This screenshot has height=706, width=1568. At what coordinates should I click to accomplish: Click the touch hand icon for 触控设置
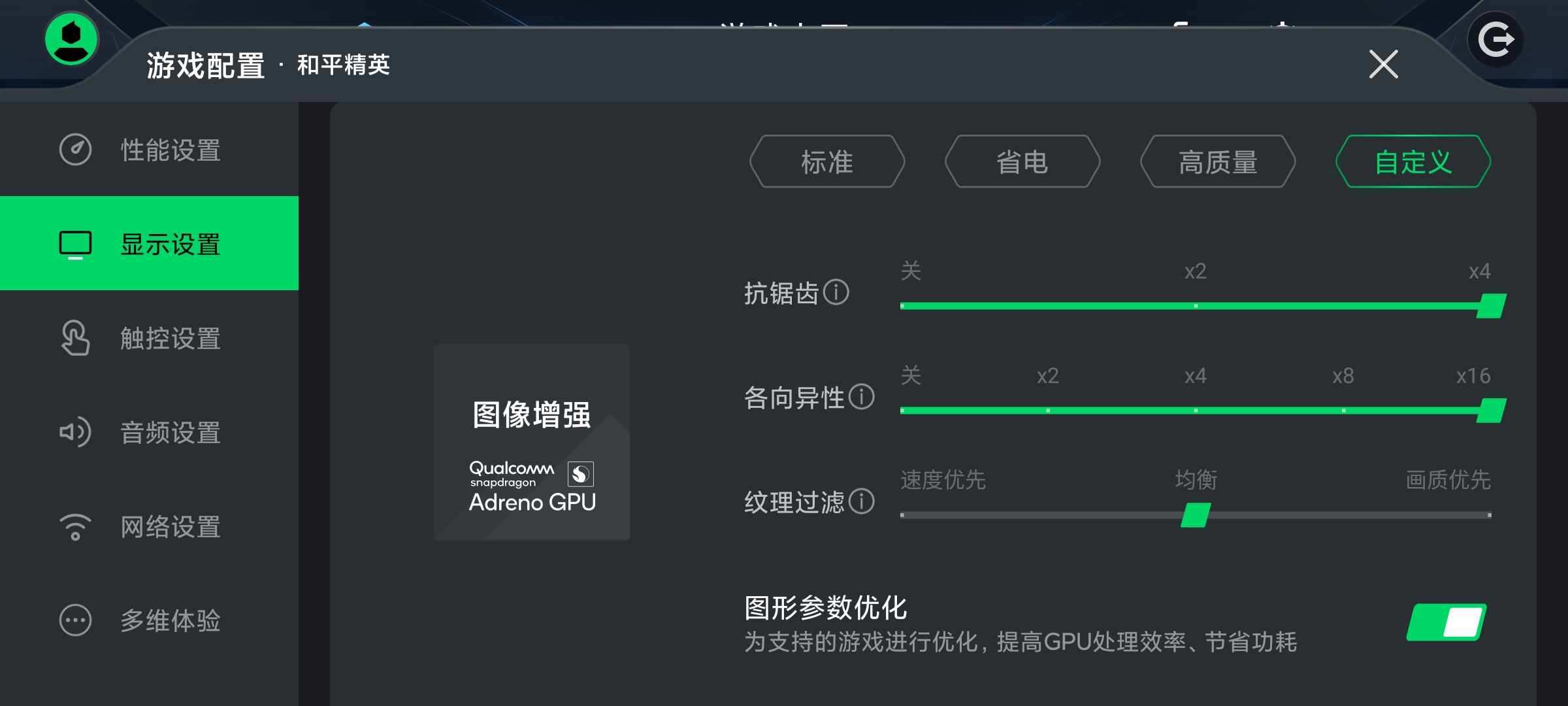tap(76, 338)
